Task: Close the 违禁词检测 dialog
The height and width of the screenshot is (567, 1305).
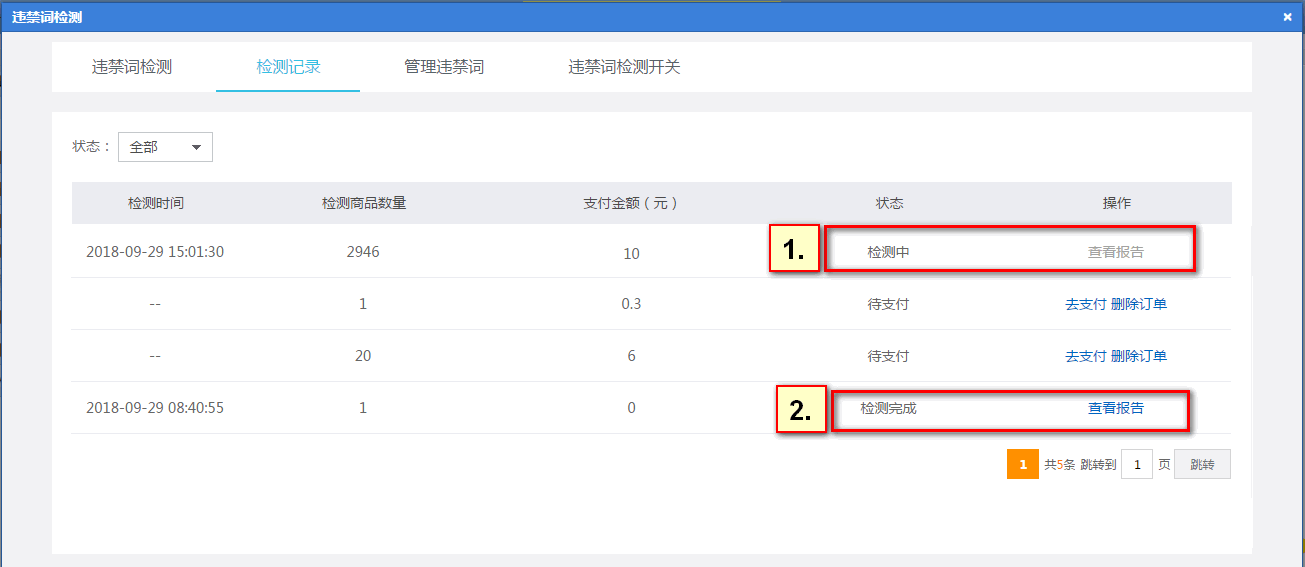Action: (x=1287, y=17)
